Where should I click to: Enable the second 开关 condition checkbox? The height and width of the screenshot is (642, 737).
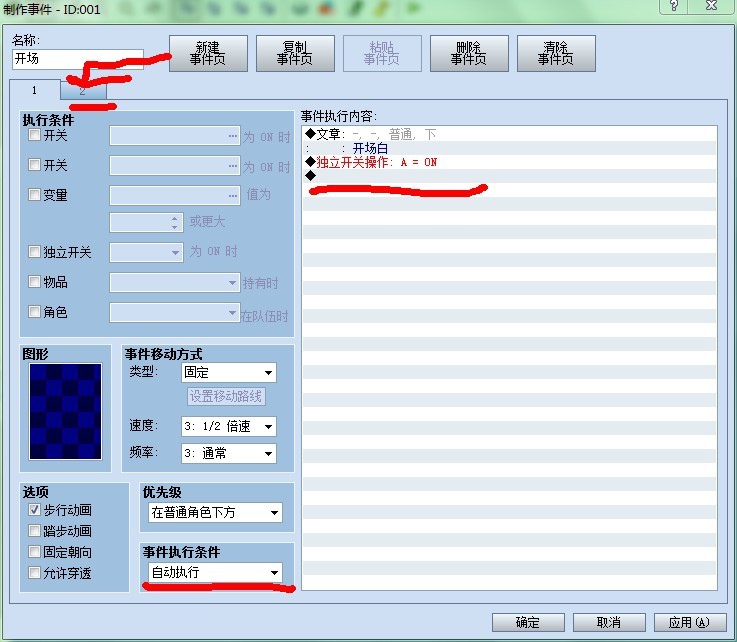34,164
